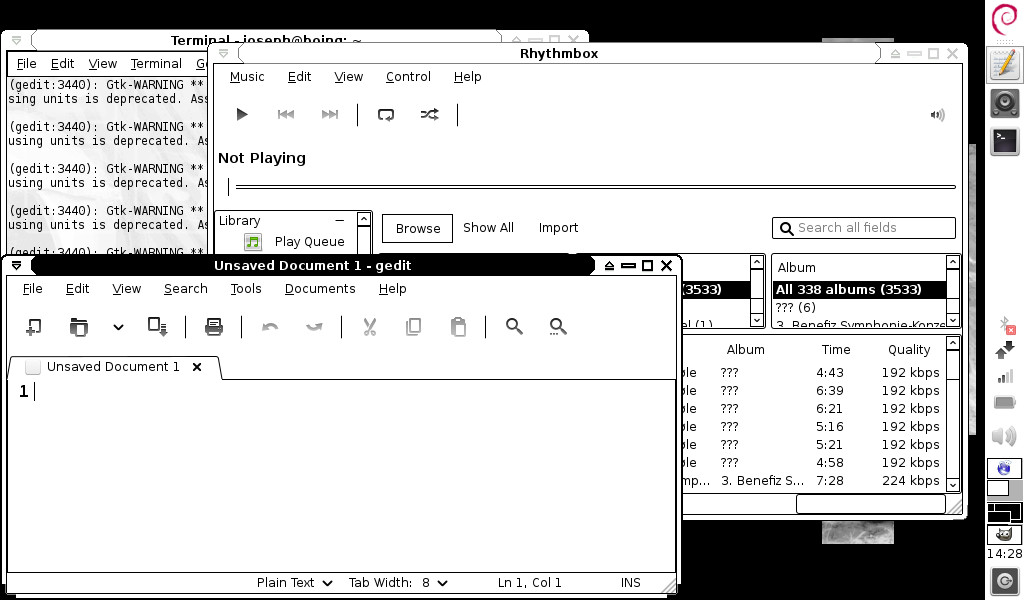Click the Save icon in gedit
The width and height of the screenshot is (1024, 600).
click(157, 326)
